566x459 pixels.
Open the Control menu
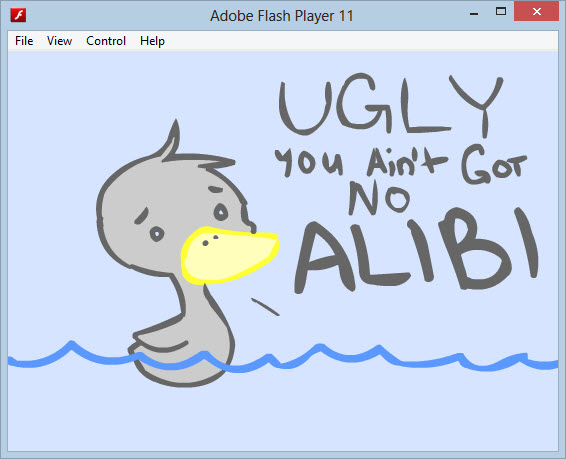(x=106, y=41)
